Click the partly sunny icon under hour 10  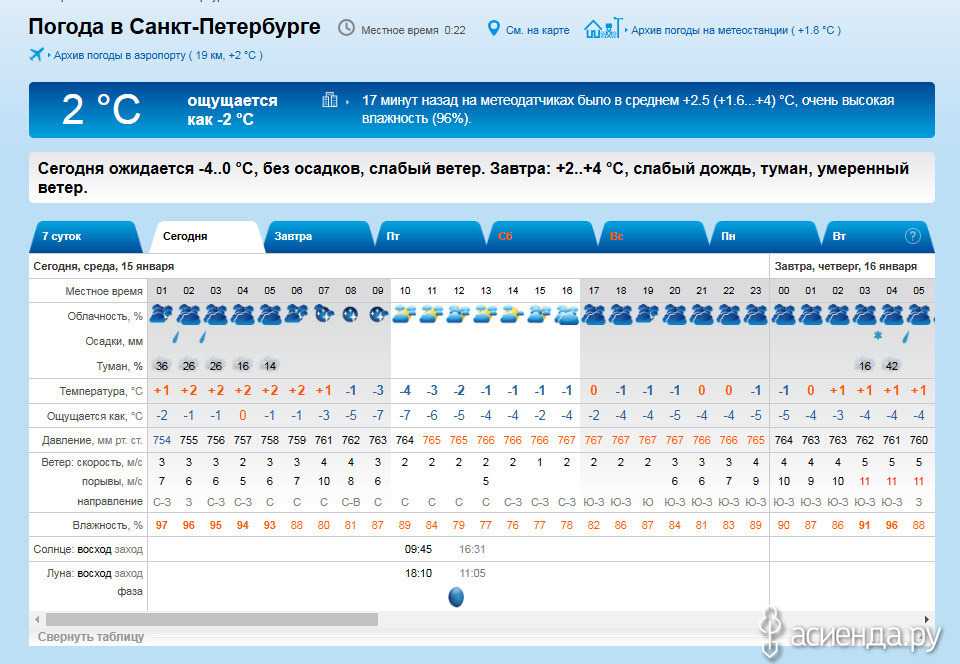click(405, 315)
